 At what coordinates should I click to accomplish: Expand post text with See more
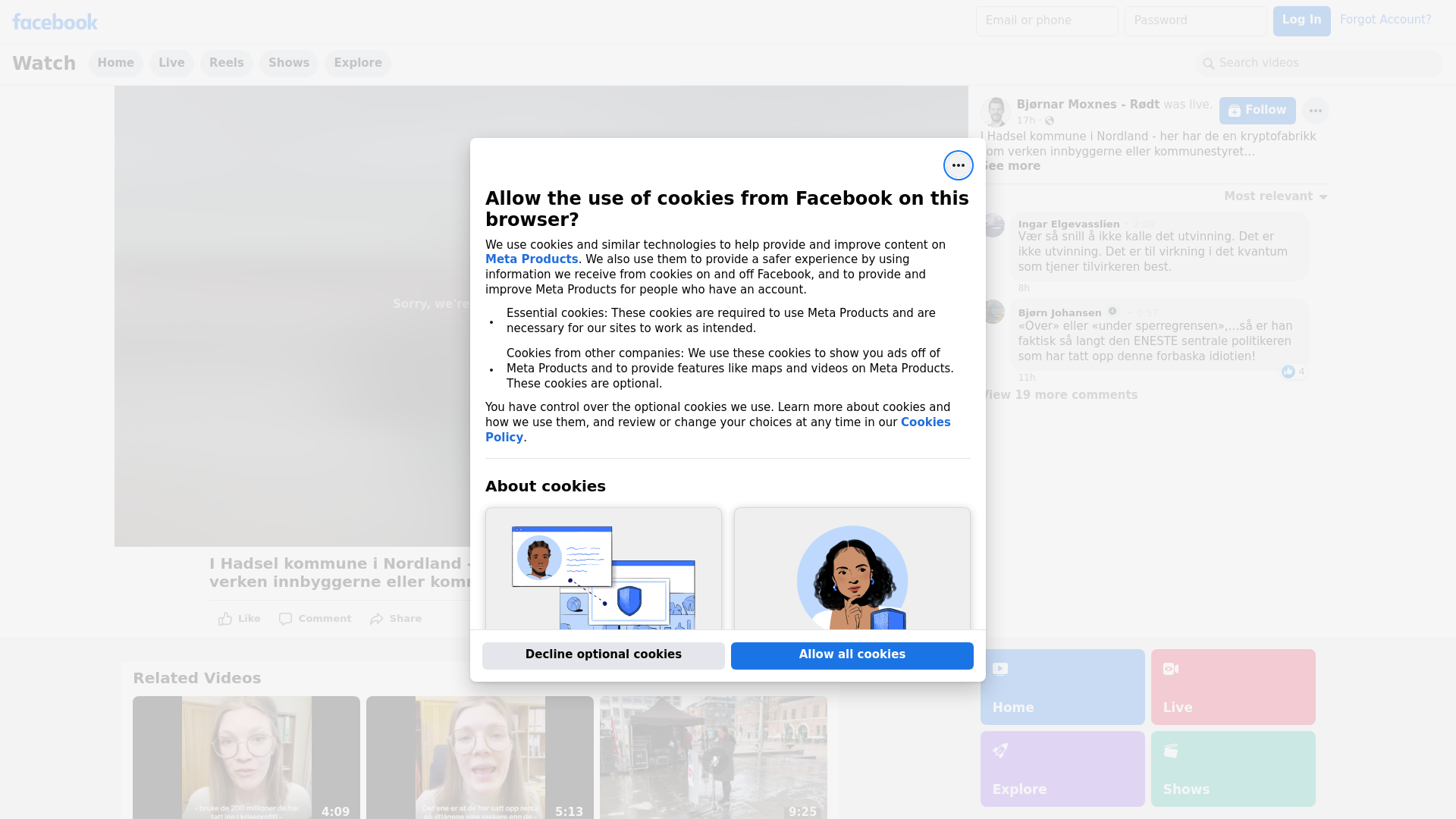pos(1012,166)
